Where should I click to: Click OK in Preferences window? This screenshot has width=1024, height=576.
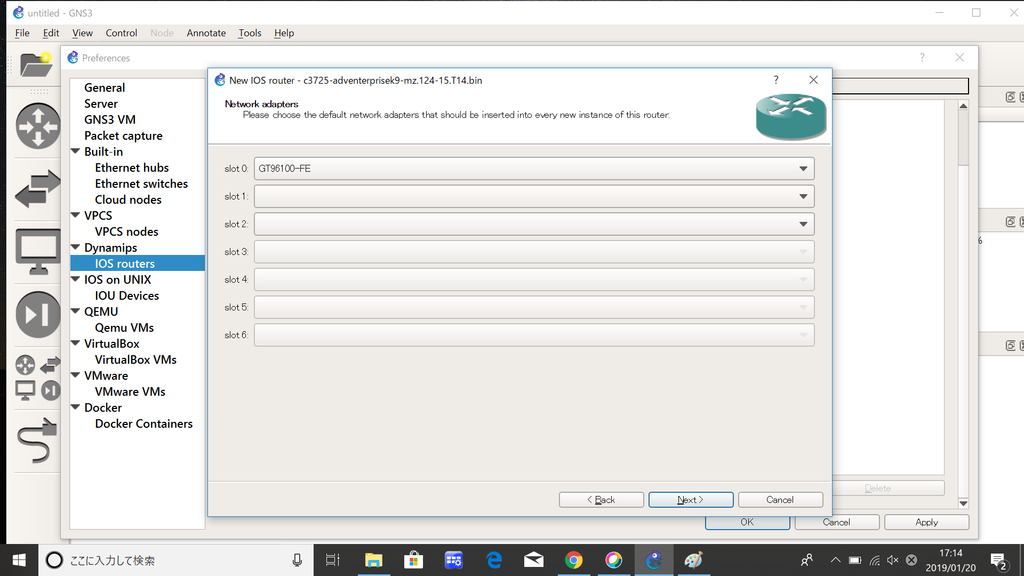click(747, 522)
